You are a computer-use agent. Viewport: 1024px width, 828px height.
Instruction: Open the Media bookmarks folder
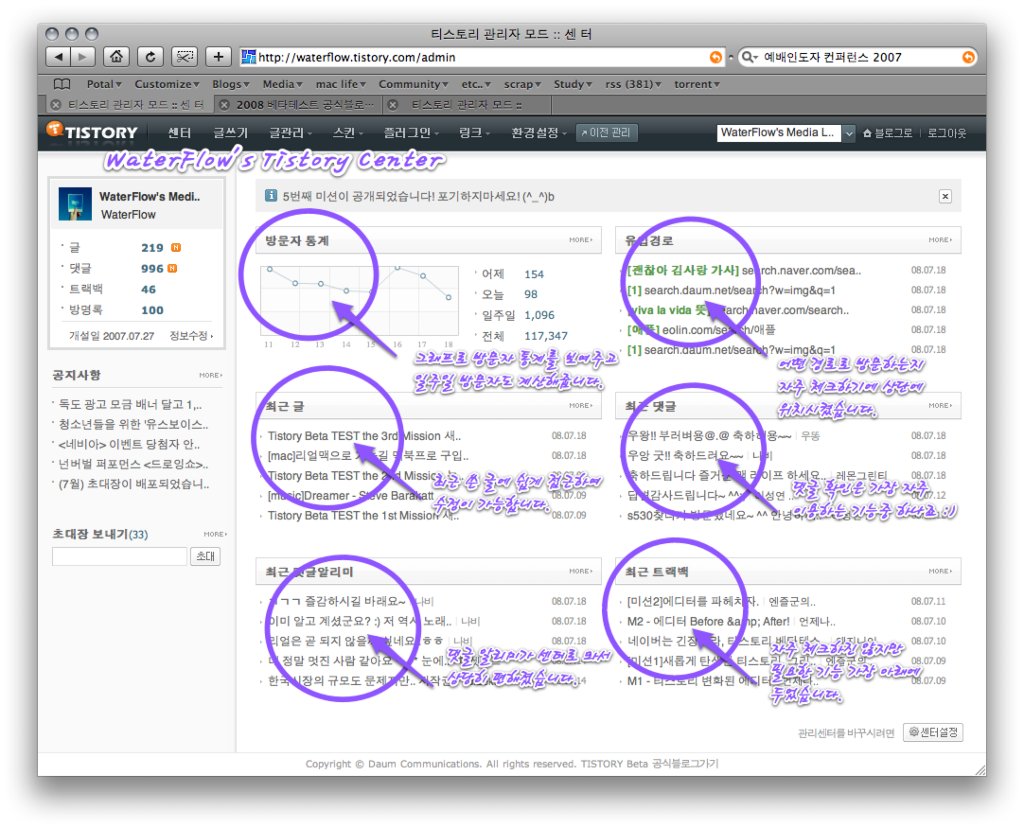coord(282,84)
